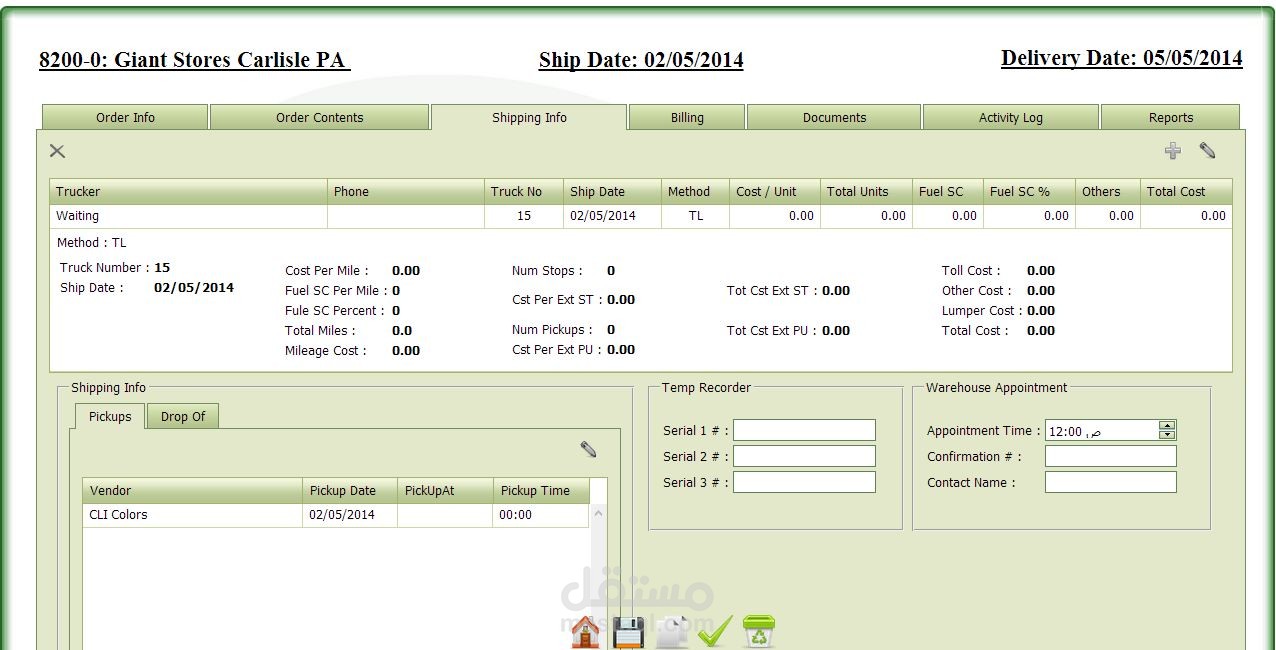This screenshot has width=1276, height=650.
Task: Increase Appointment Time with up spinner
Action: tap(1167, 425)
